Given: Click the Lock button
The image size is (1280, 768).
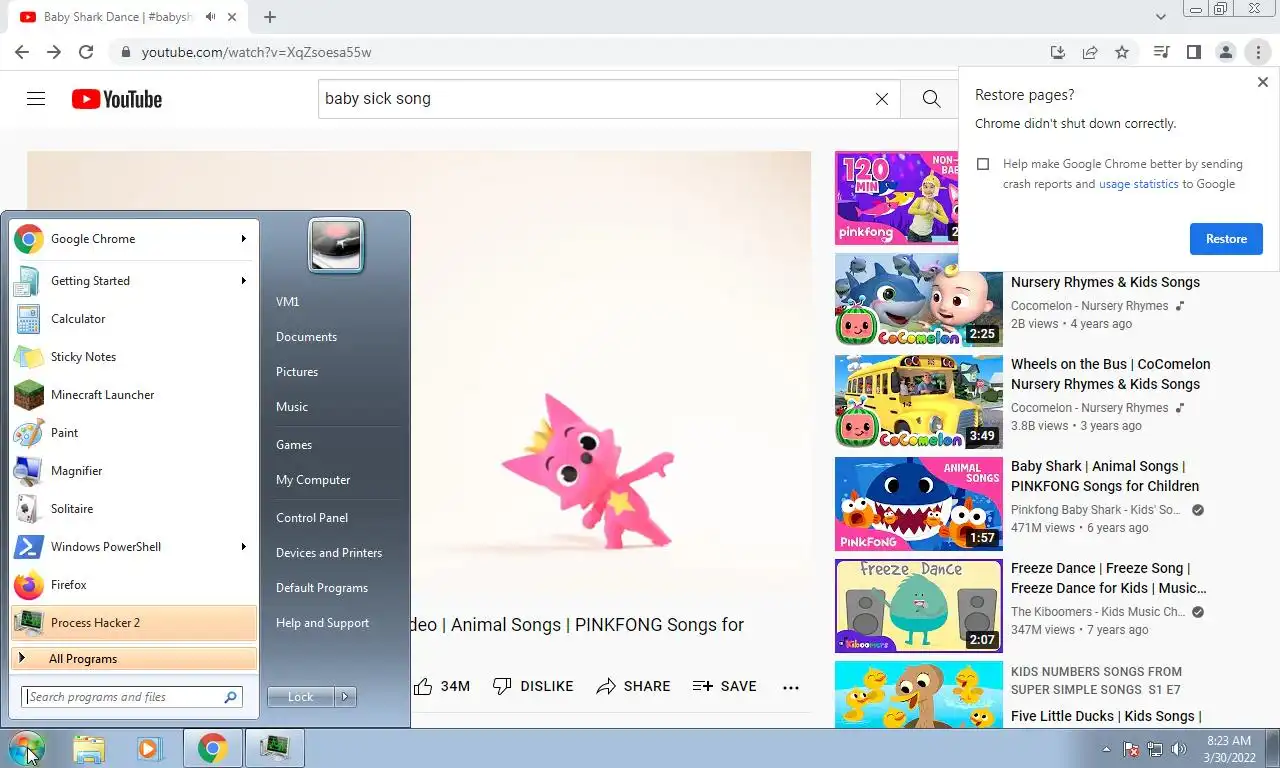Looking at the screenshot, I should tap(301, 697).
